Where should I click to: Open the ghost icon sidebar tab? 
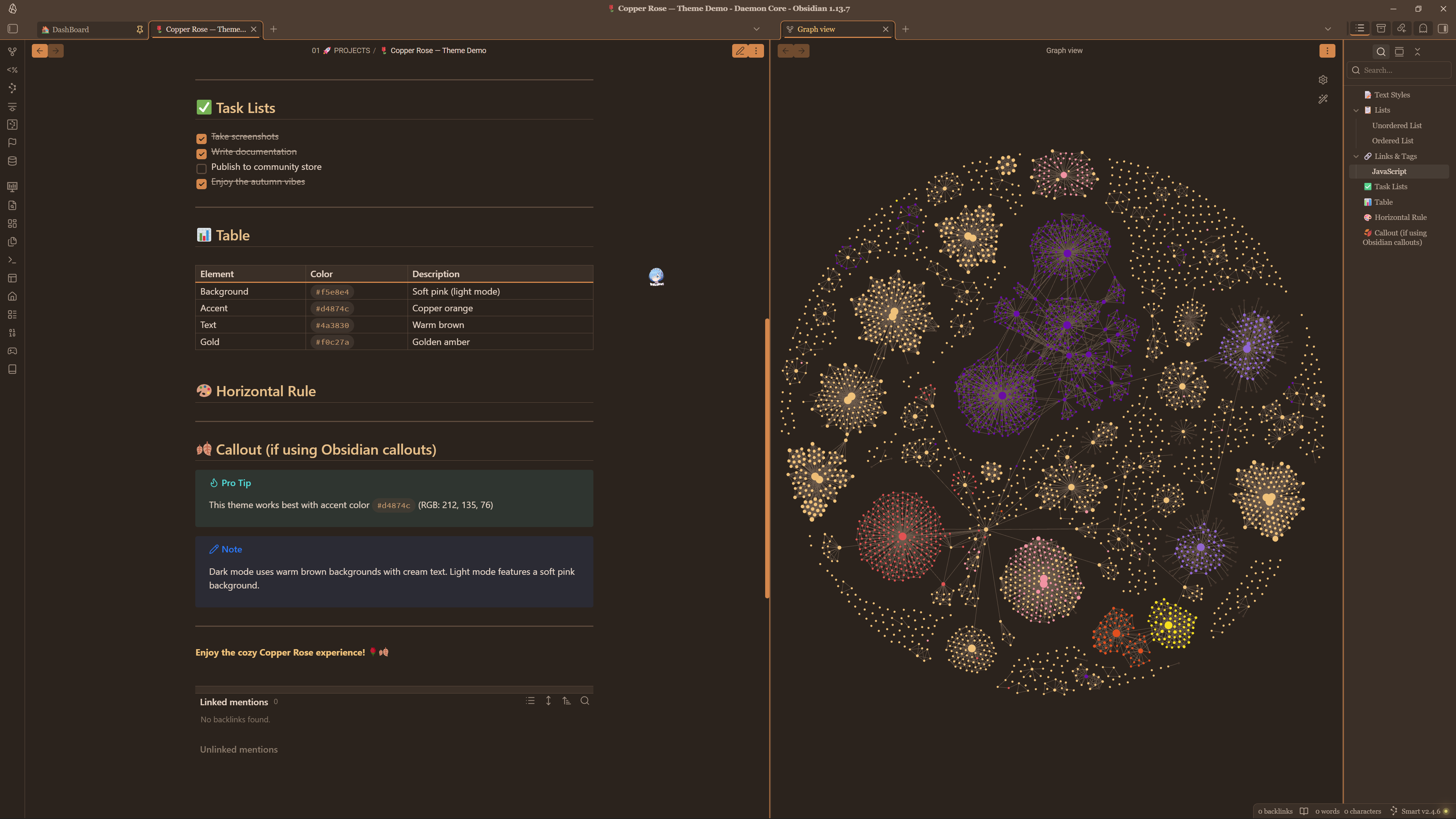tap(1423, 28)
